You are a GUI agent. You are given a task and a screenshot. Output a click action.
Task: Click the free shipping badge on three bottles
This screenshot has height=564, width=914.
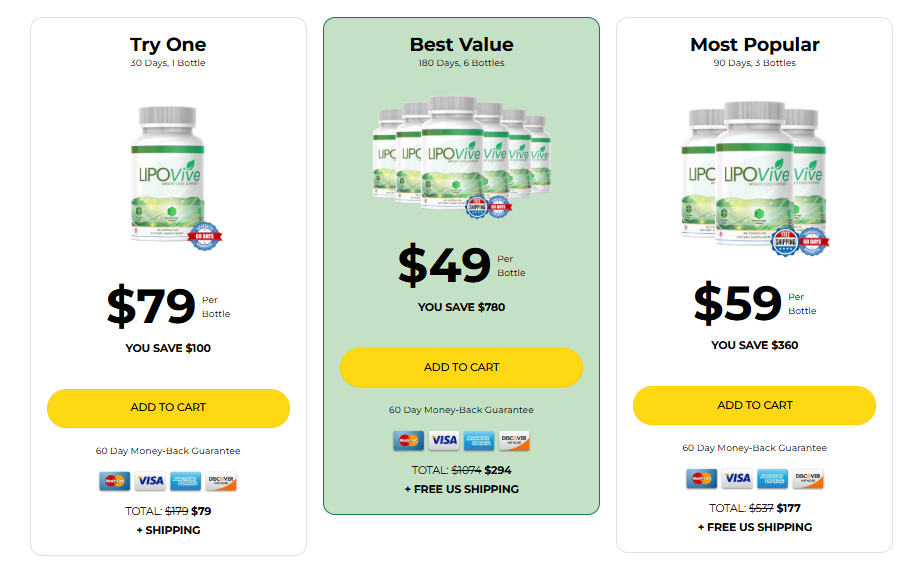pos(785,242)
